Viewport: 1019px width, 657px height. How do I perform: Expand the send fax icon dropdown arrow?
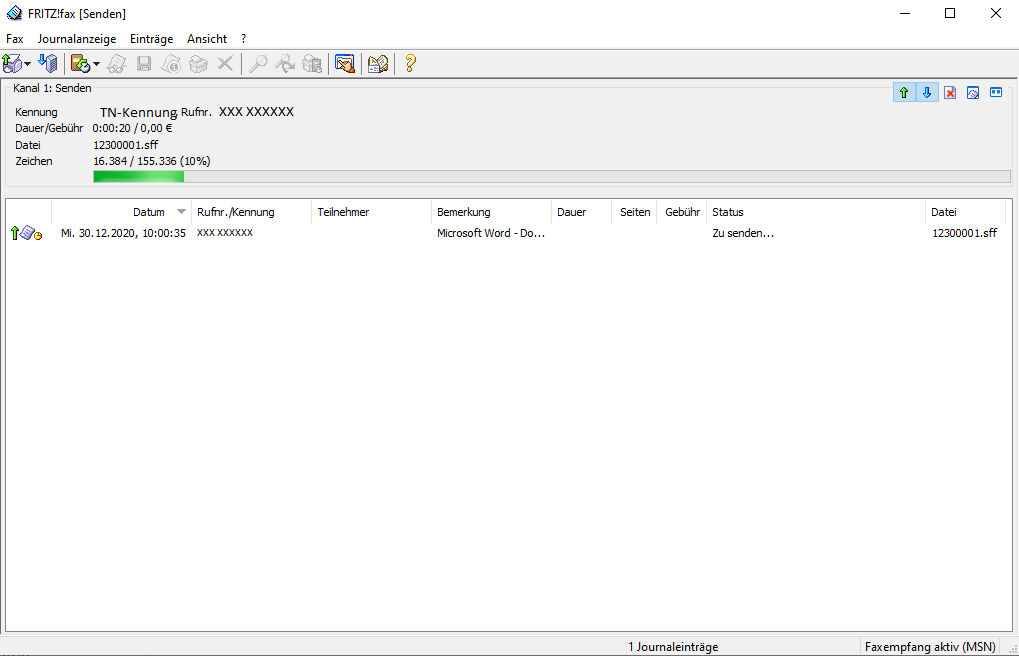tap(28, 65)
